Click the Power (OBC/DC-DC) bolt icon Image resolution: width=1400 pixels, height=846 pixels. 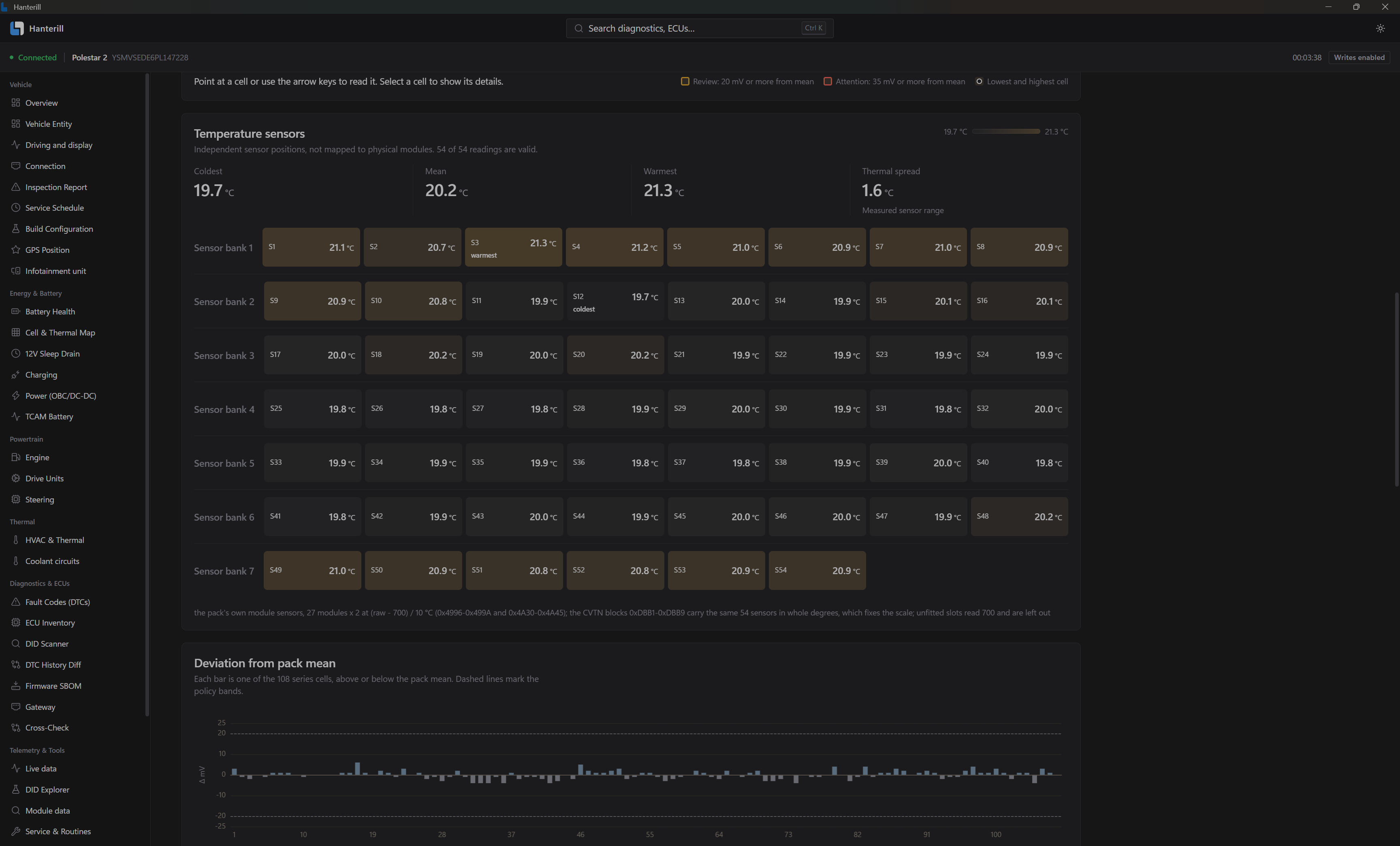[15, 395]
